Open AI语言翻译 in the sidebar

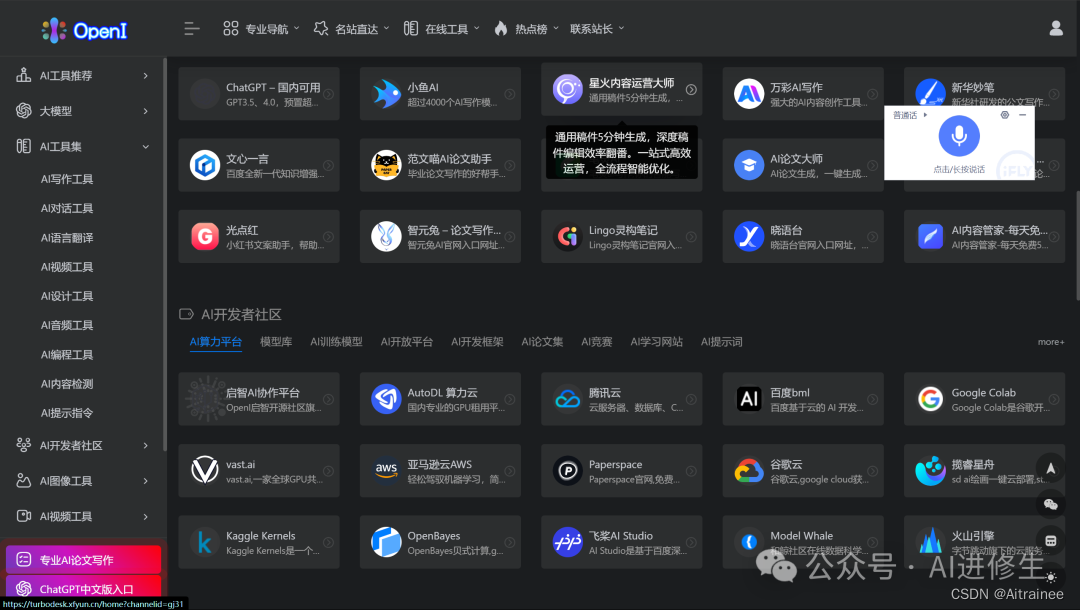pyautogui.click(x=67, y=238)
